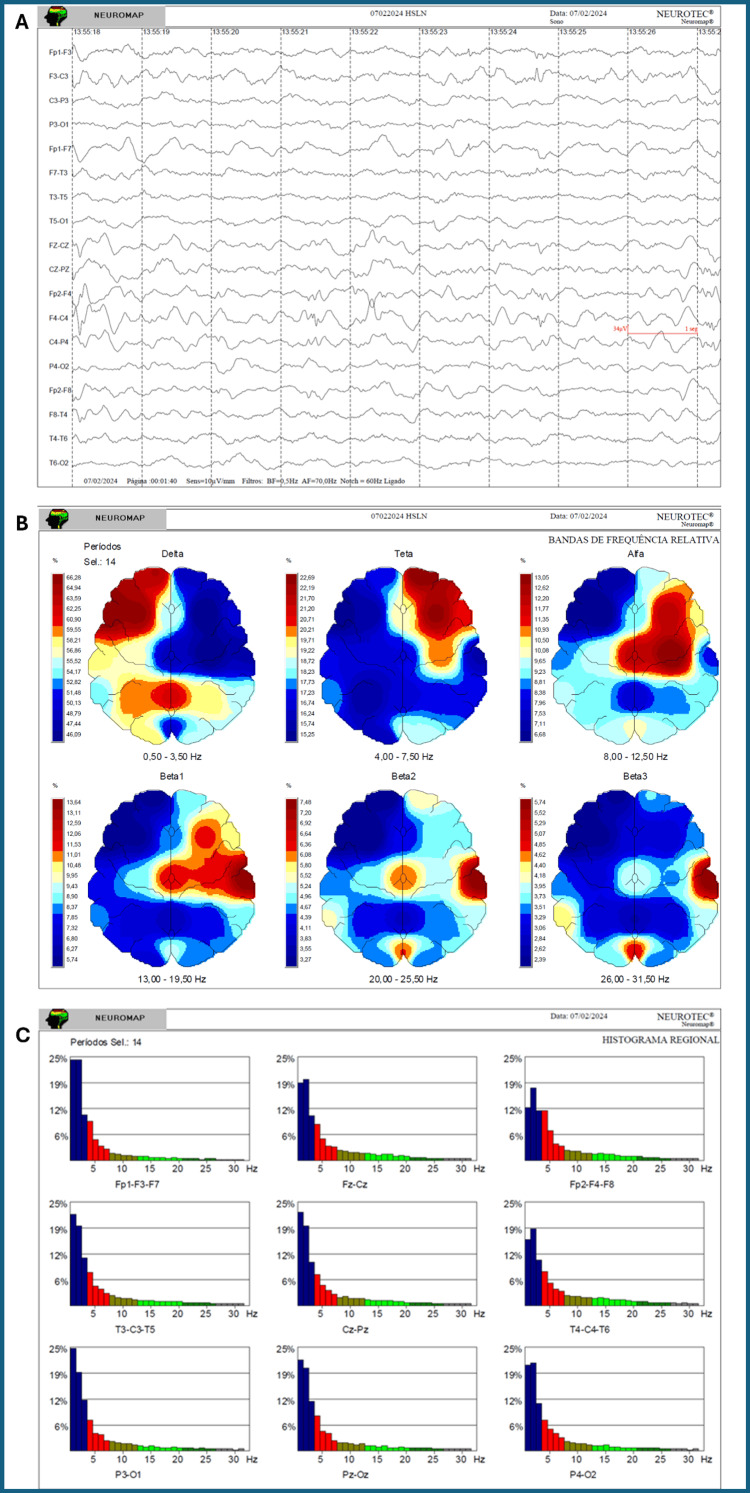The width and height of the screenshot is (750, 1493).
Task: Select the F8-T4 channel label
Action: (x=59, y=414)
